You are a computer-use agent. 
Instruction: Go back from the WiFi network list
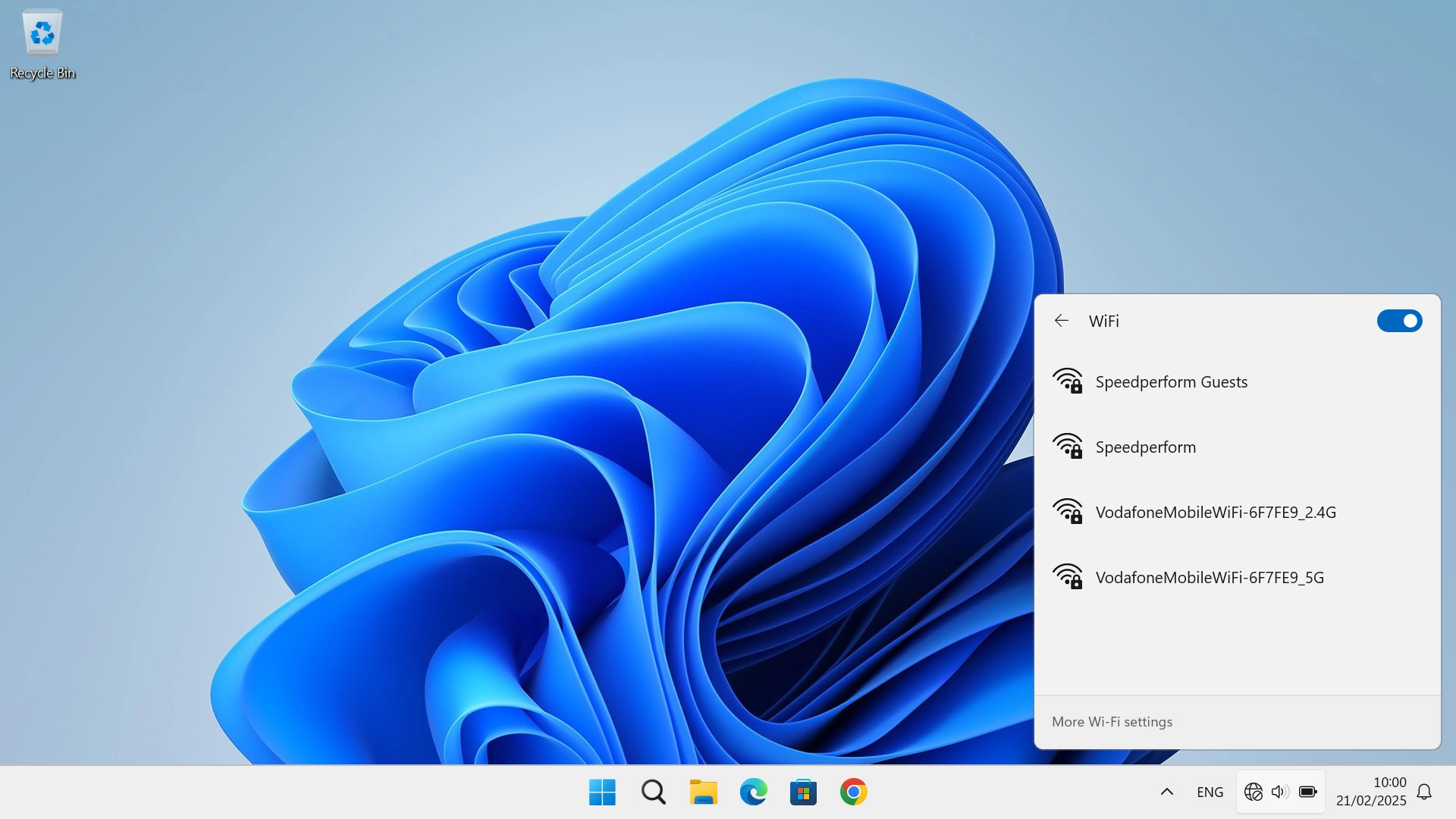1062,320
